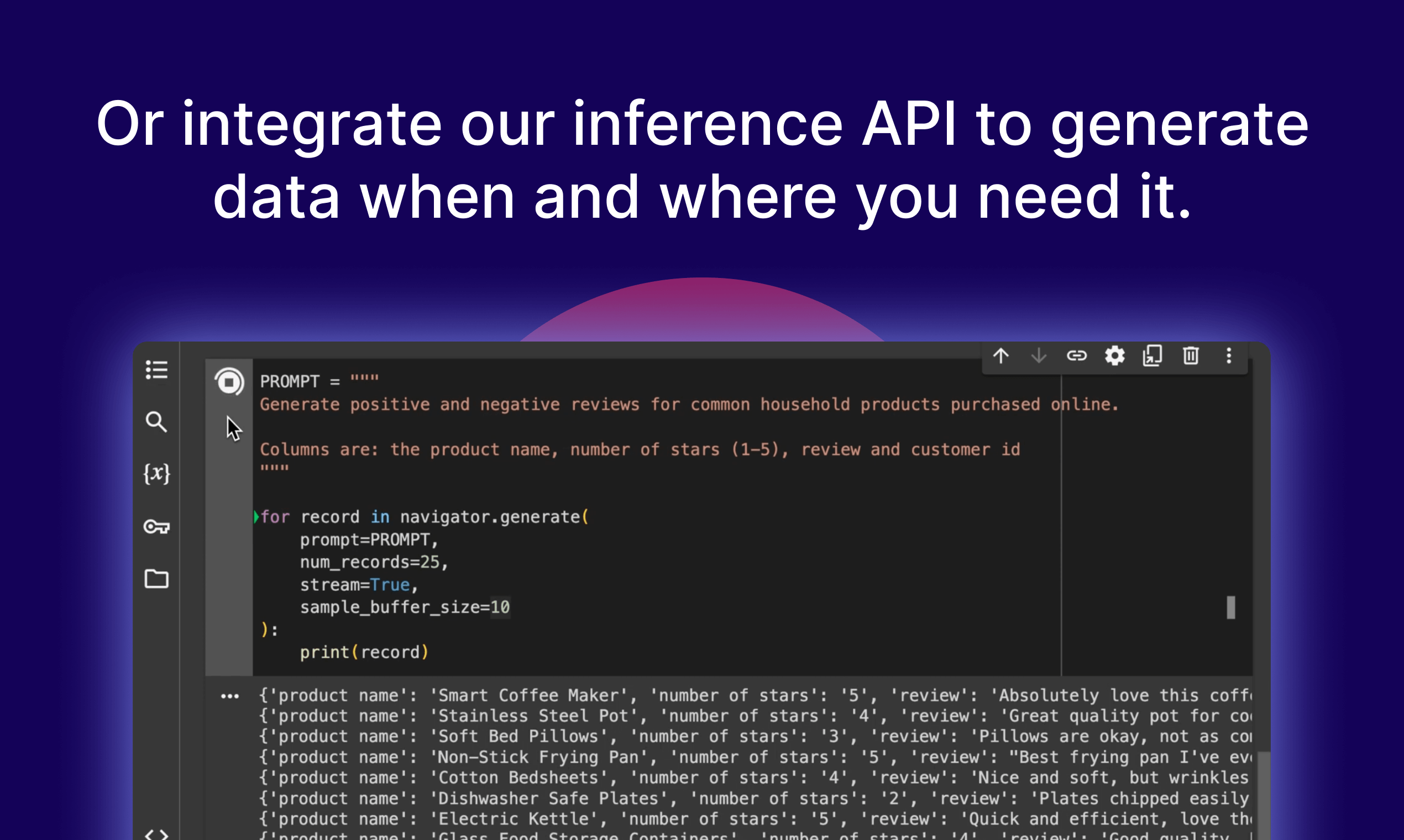Viewport: 1404px width, 840px height.
Task: Open the files folder icon in sidebar
Action: (x=156, y=579)
